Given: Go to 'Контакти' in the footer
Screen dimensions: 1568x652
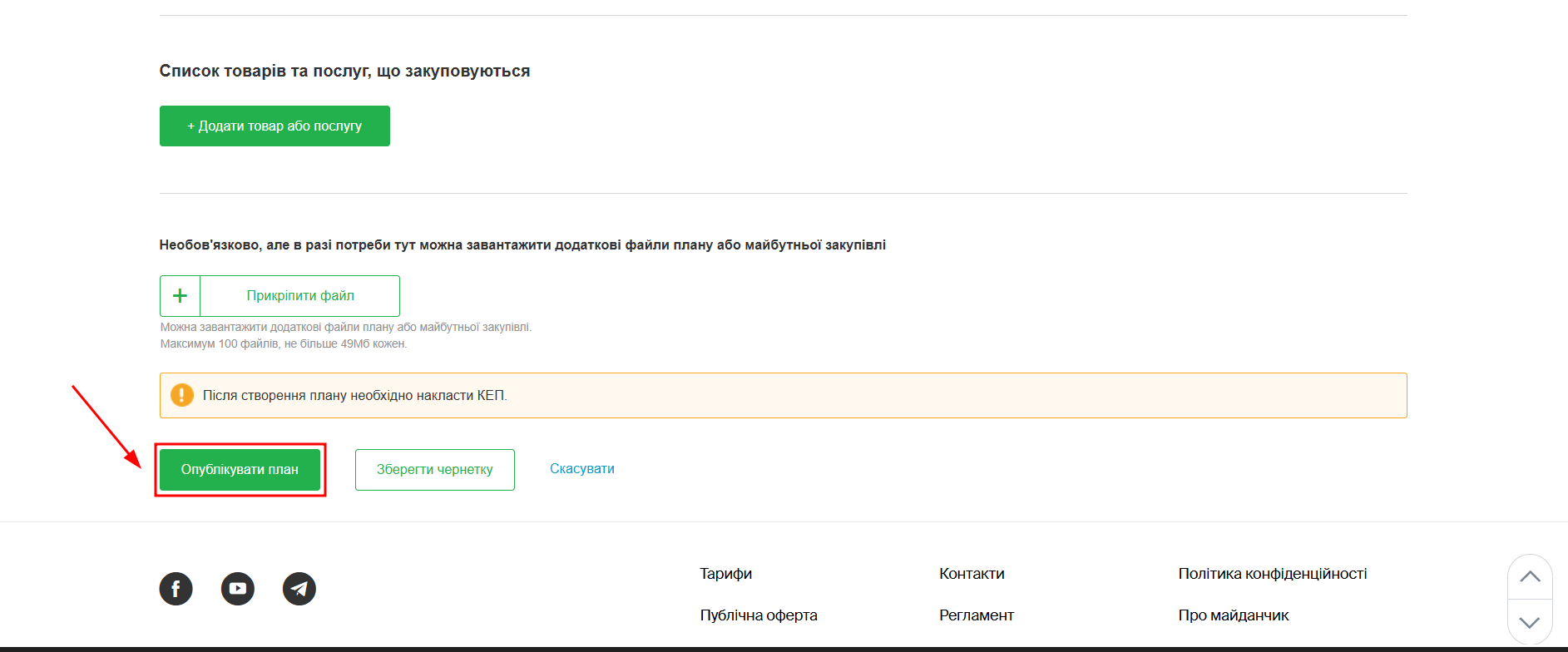Looking at the screenshot, I should click(972, 574).
